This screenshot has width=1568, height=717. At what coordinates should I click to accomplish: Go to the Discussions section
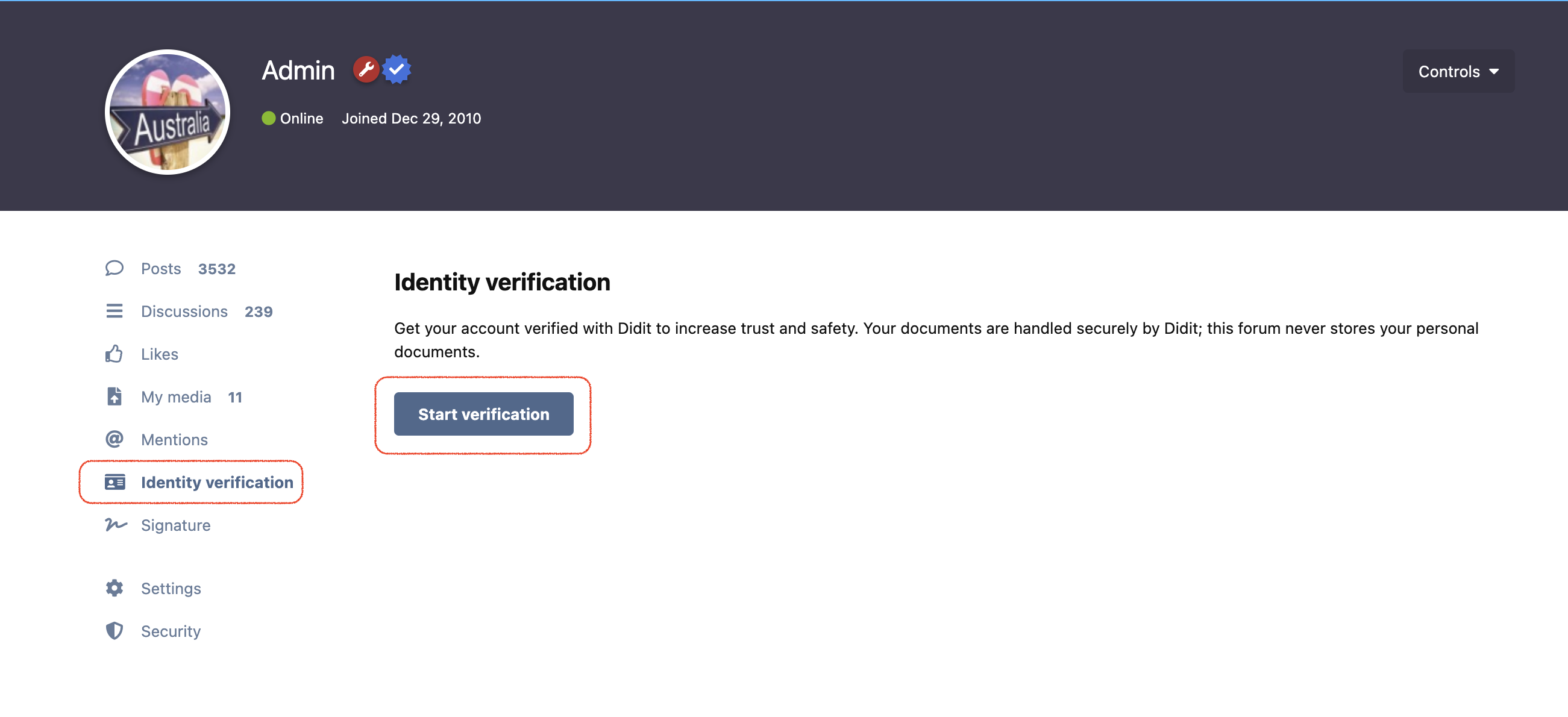[x=184, y=311]
